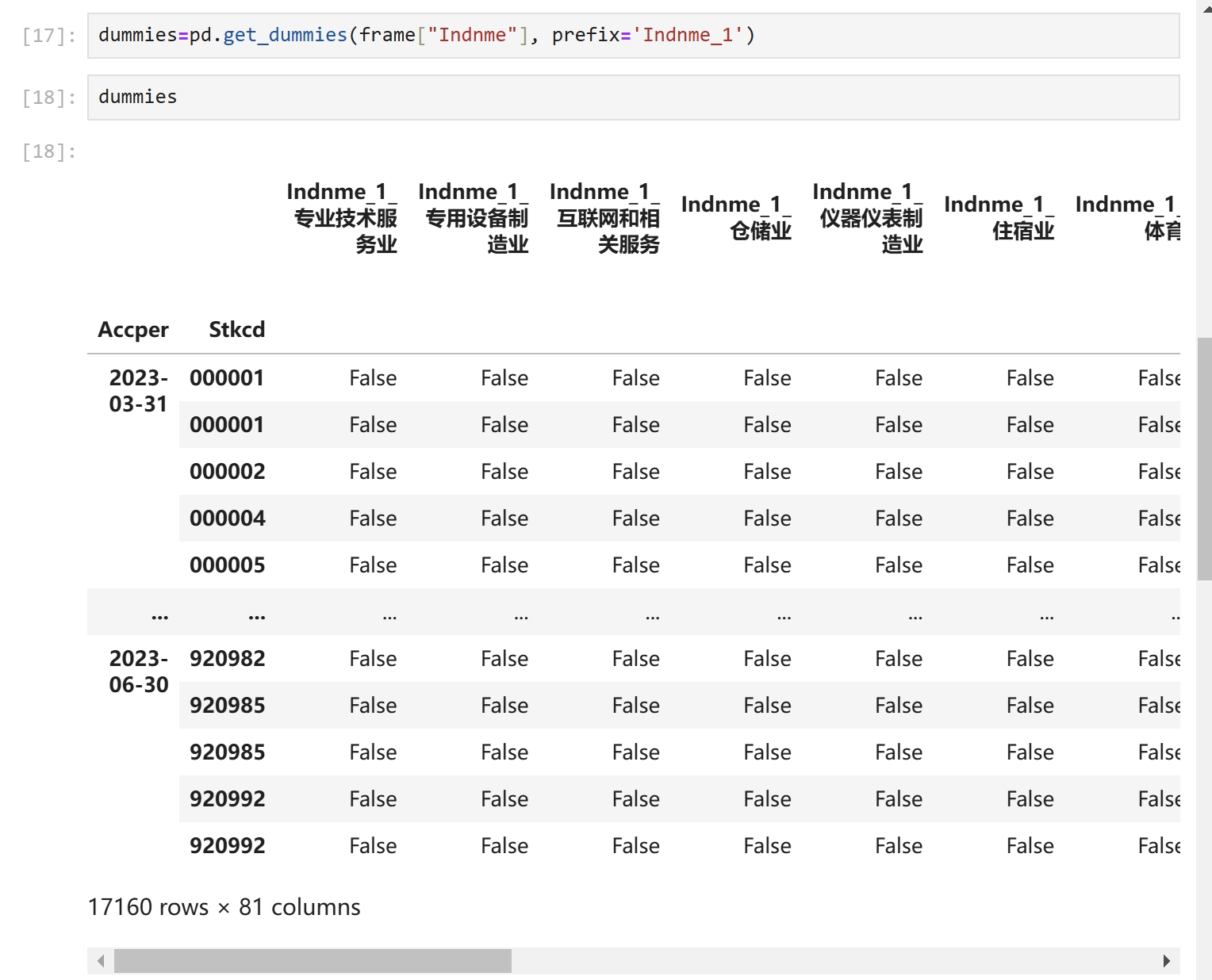Select the row label 000002
The height and width of the screenshot is (980, 1212).
click(x=228, y=472)
